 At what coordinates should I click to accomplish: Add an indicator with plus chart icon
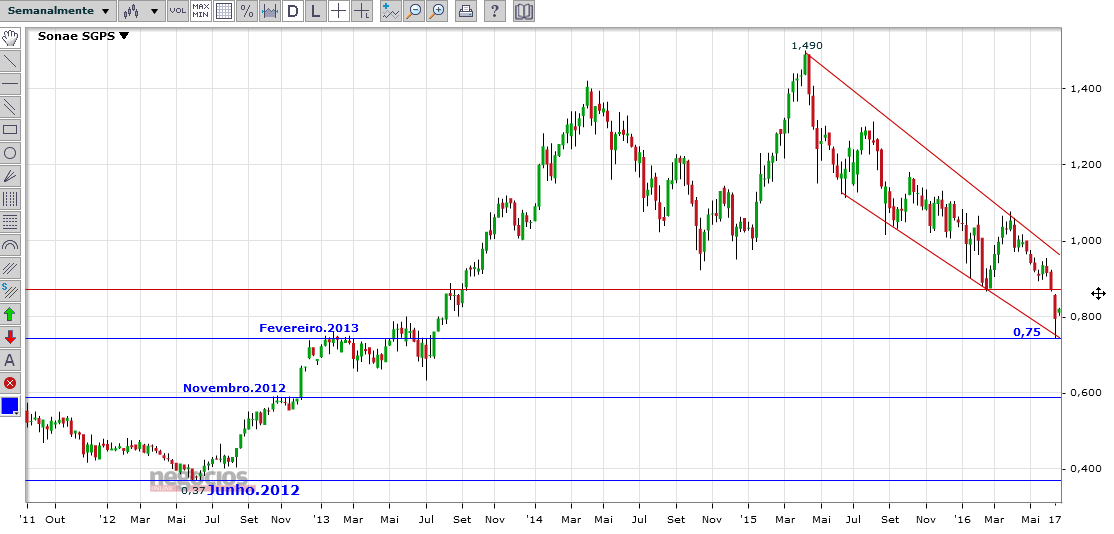[x=390, y=11]
